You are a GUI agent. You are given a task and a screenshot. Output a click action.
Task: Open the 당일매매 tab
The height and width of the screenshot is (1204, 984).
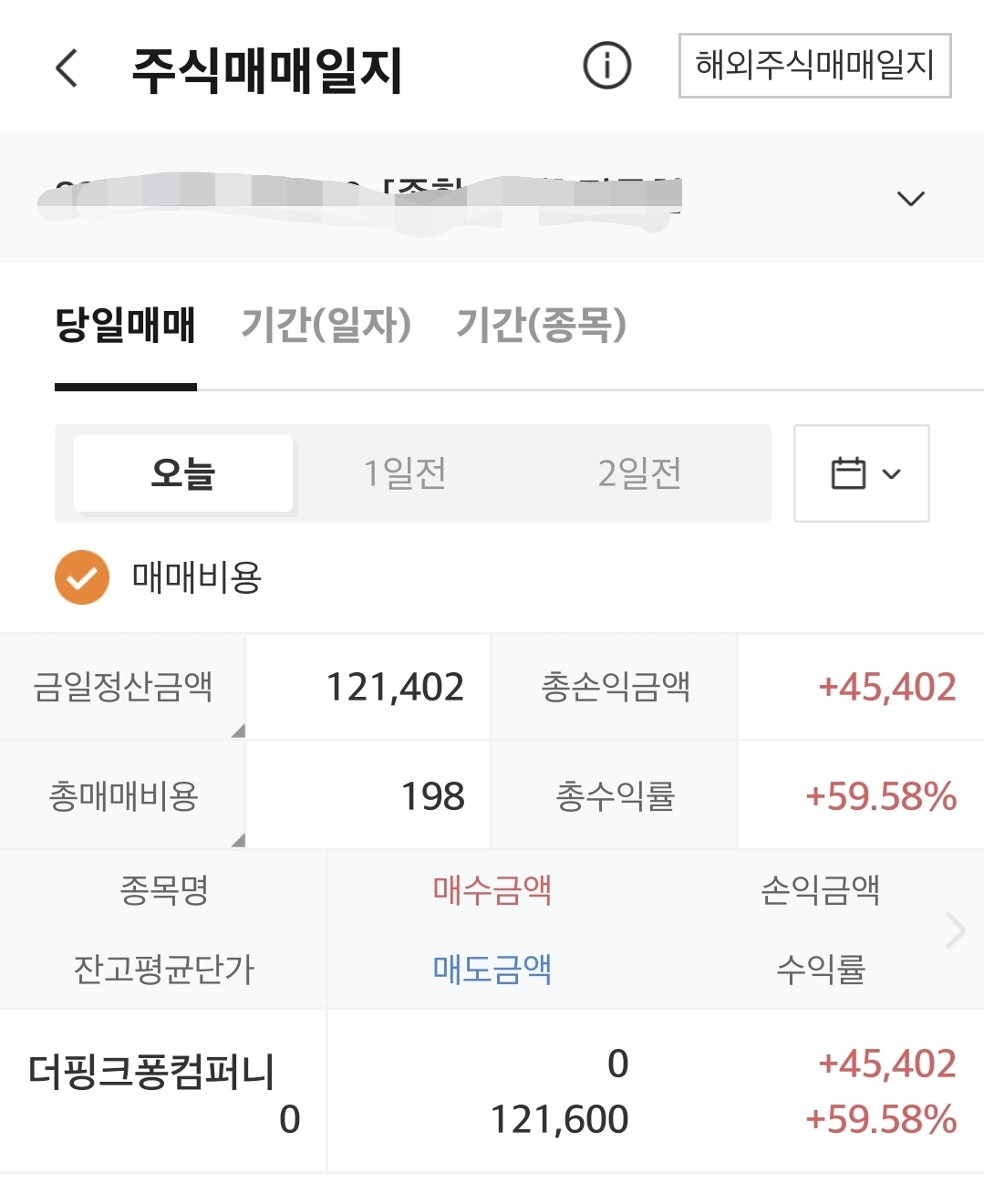tap(126, 324)
